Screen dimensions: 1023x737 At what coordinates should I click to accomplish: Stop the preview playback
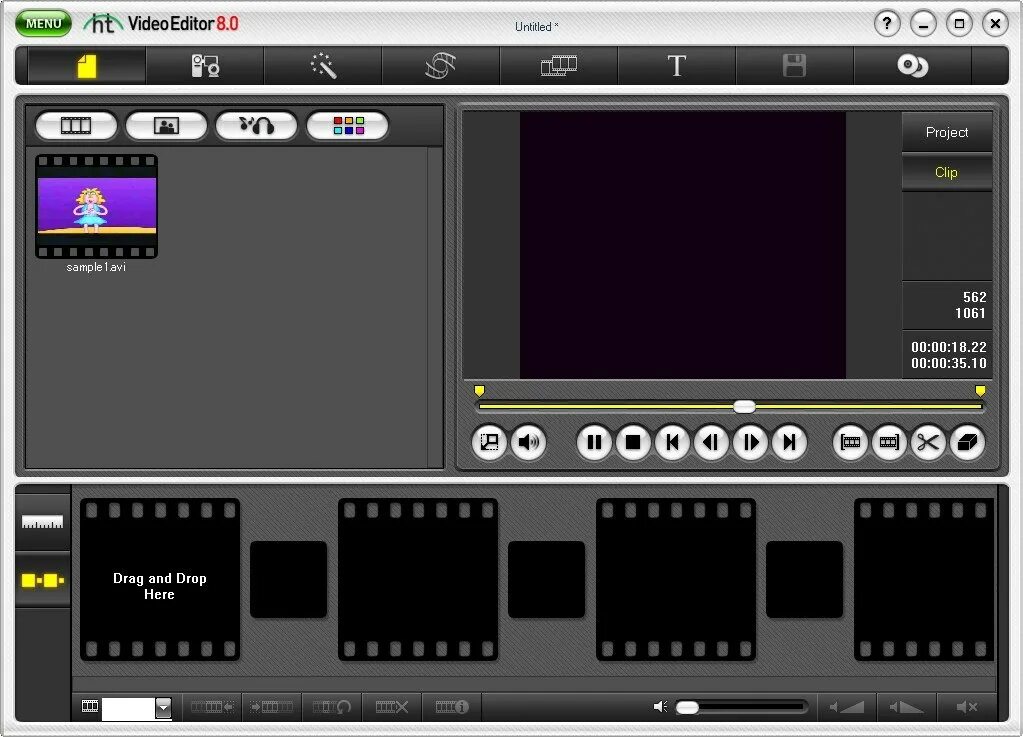pyautogui.click(x=633, y=442)
